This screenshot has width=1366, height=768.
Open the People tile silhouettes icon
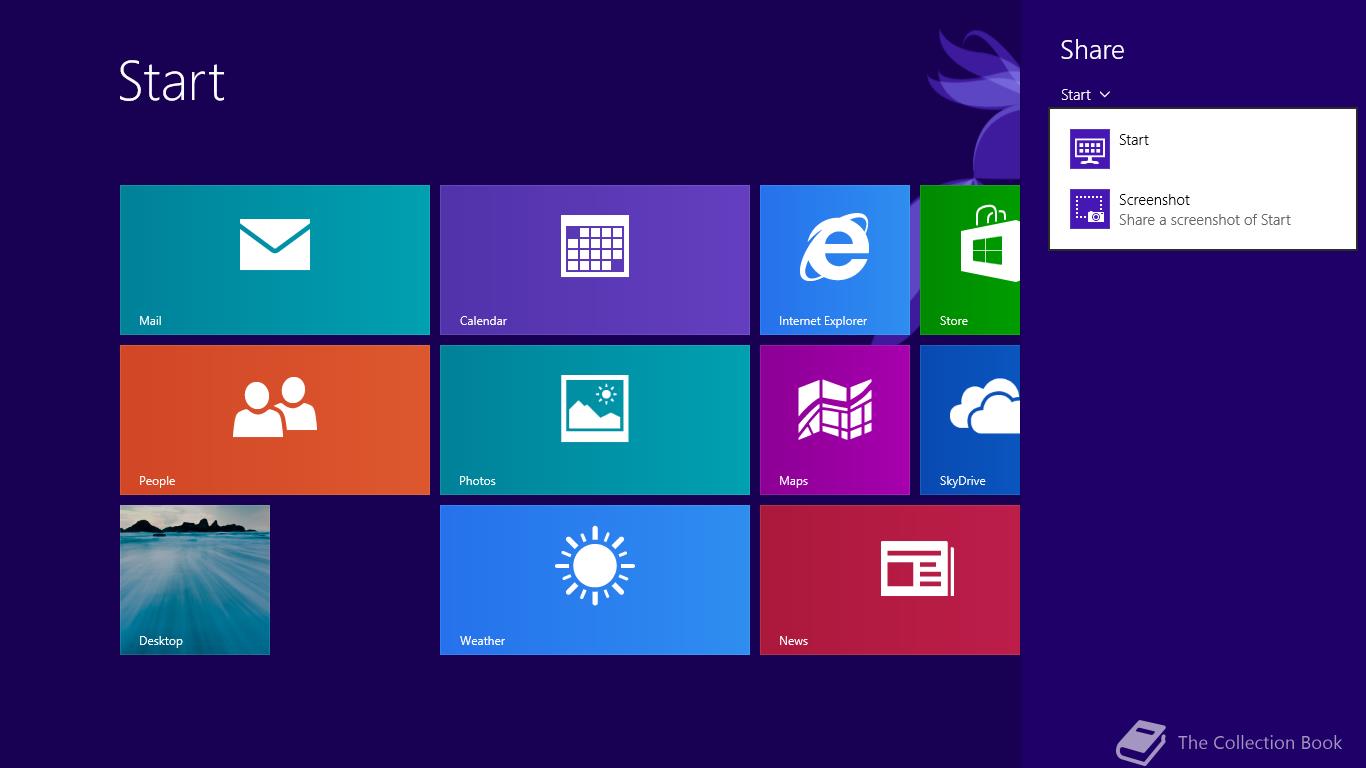pyautogui.click(x=275, y=406)
